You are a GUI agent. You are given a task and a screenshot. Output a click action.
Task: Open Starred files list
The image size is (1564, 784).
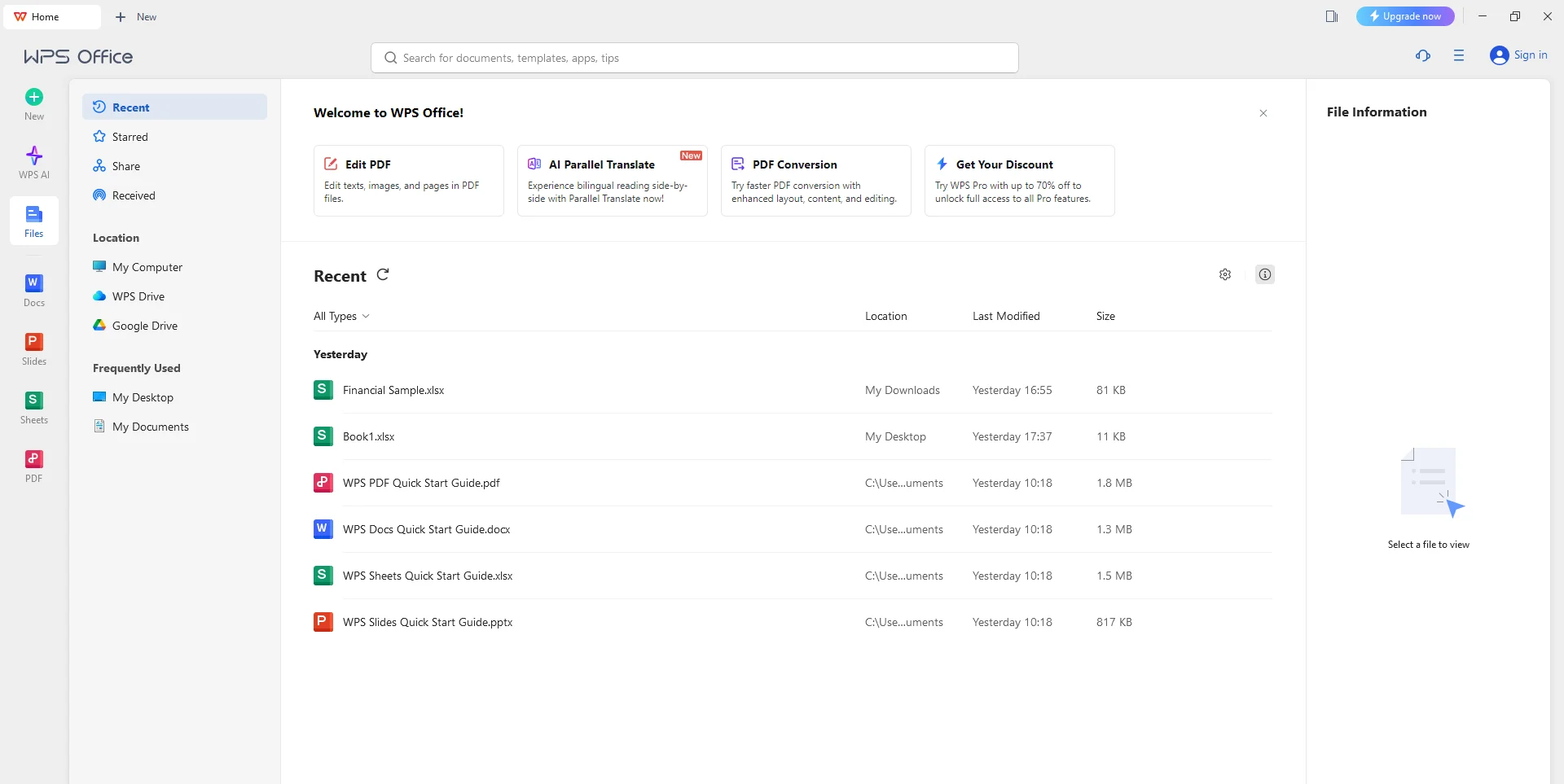pos(174,137)
